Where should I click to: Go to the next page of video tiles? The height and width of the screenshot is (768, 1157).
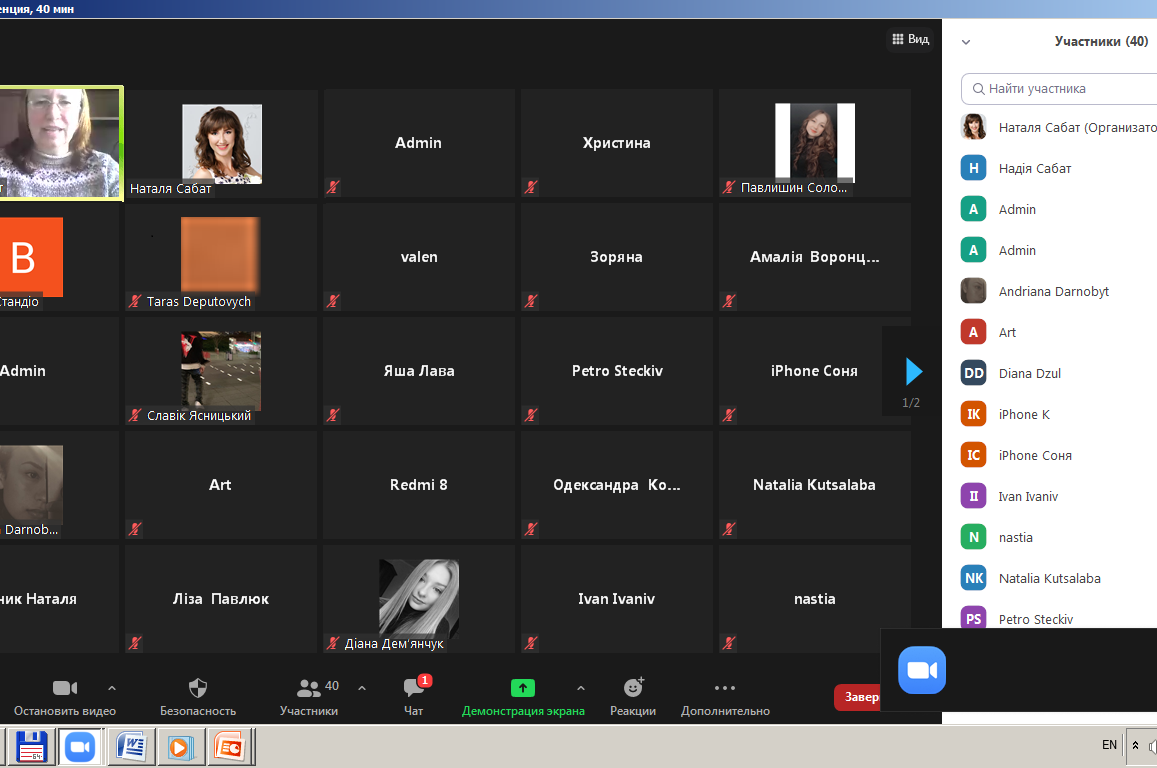coord(913,372)
